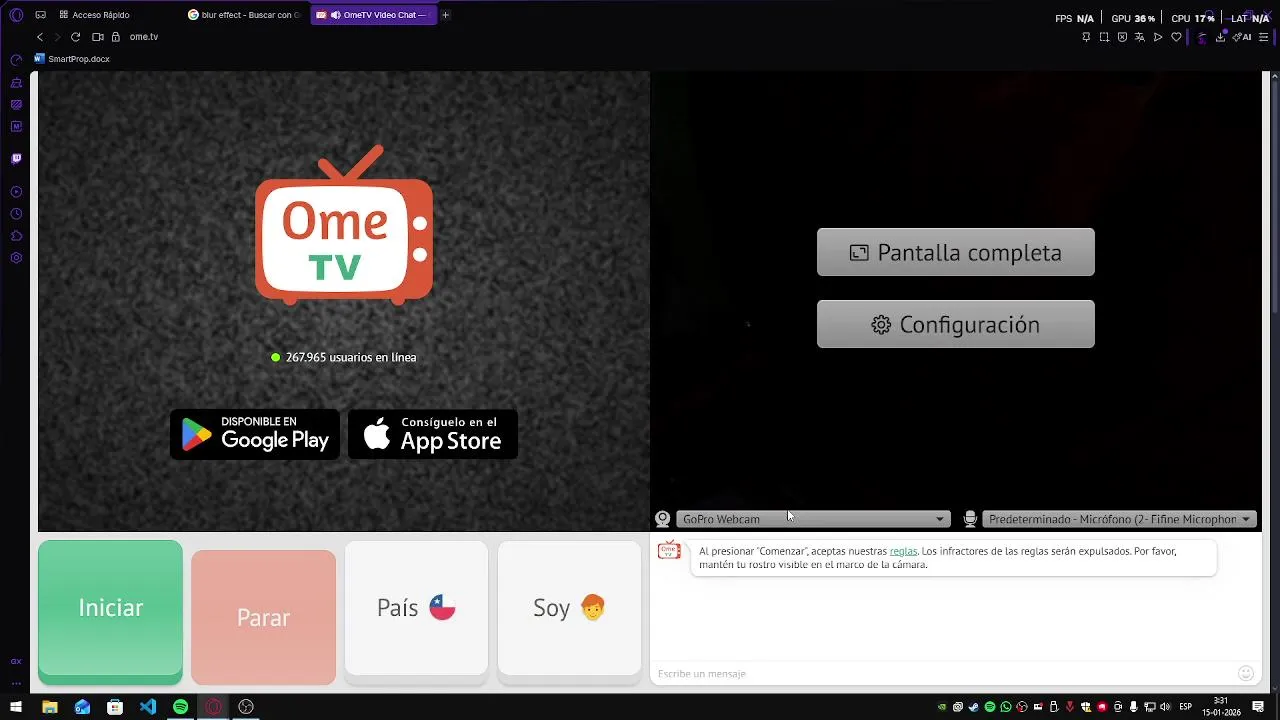
Task: Open a new browser tab with plus button
Action: (445, 15)
